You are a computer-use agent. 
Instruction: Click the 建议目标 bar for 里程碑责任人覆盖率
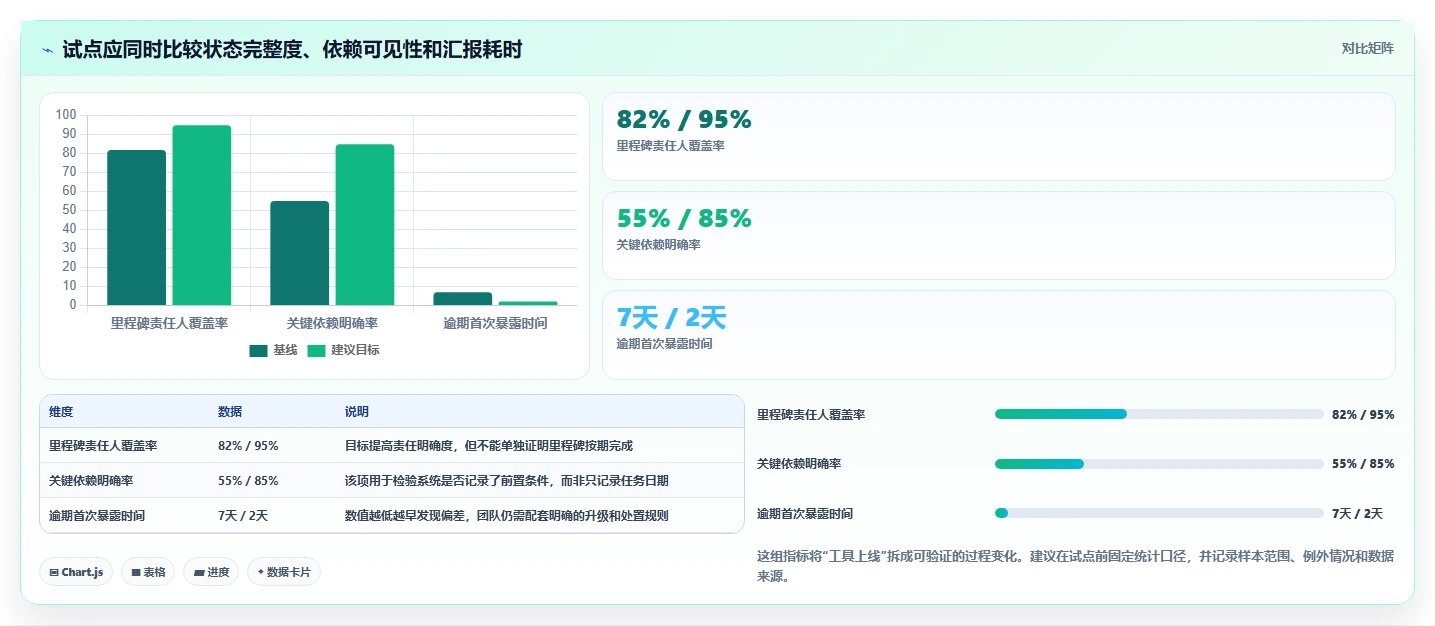(201, 215)
